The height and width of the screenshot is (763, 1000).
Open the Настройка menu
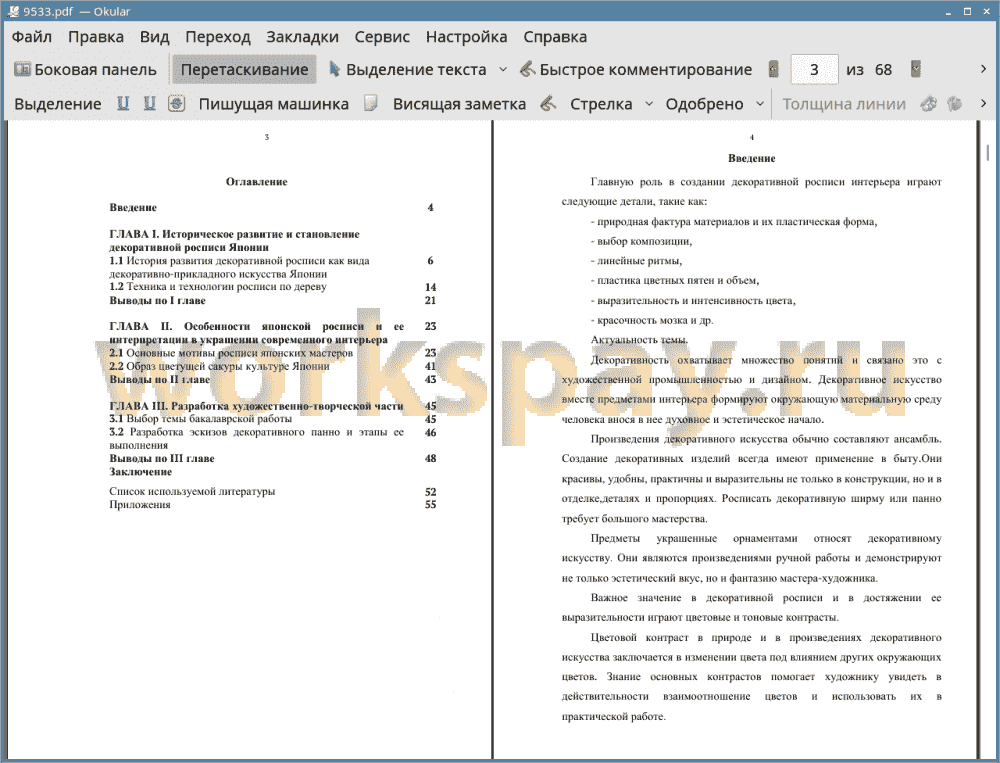pyautogui.click(x=466, y=37)
